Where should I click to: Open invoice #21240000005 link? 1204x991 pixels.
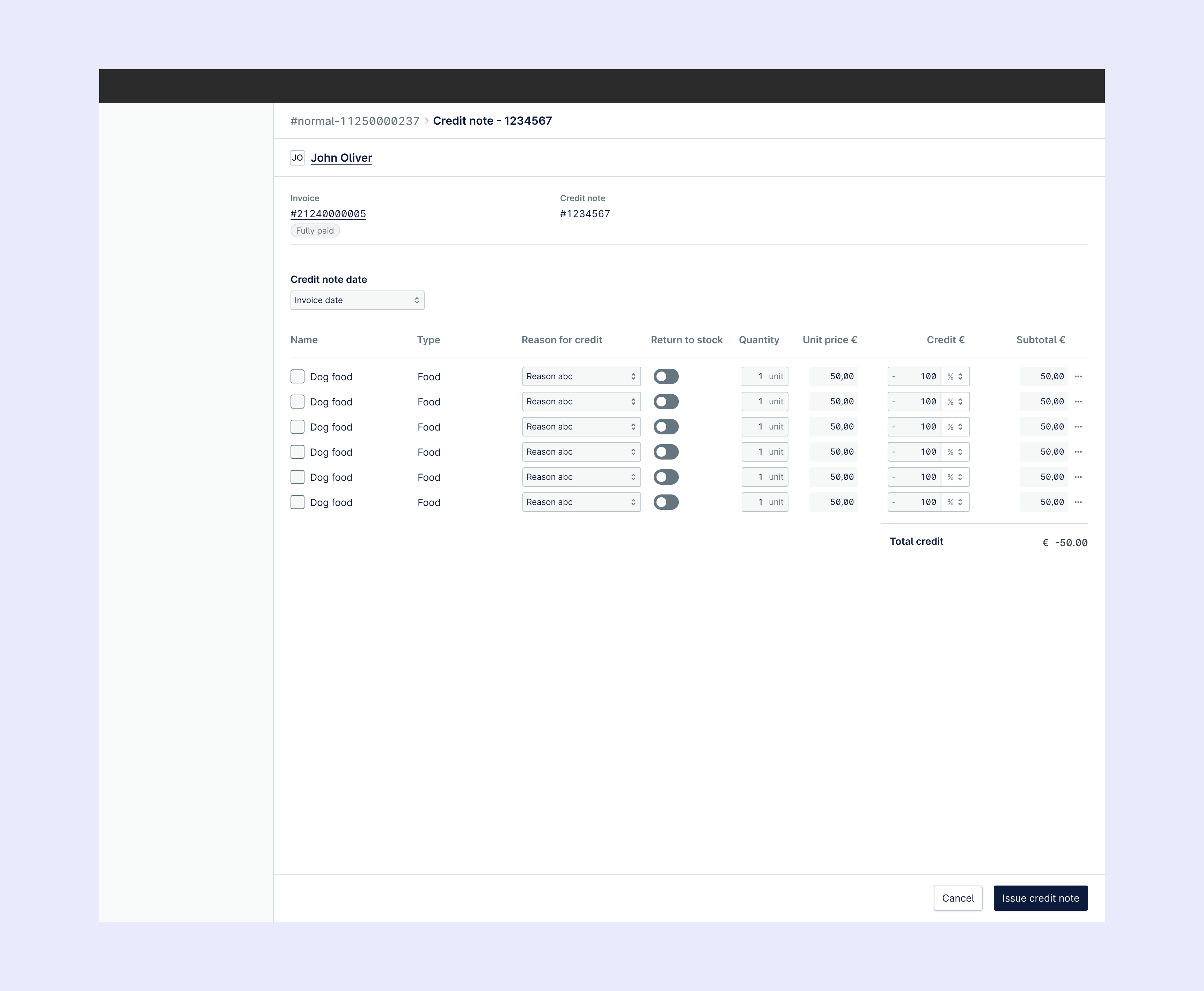tap(328, 214)
